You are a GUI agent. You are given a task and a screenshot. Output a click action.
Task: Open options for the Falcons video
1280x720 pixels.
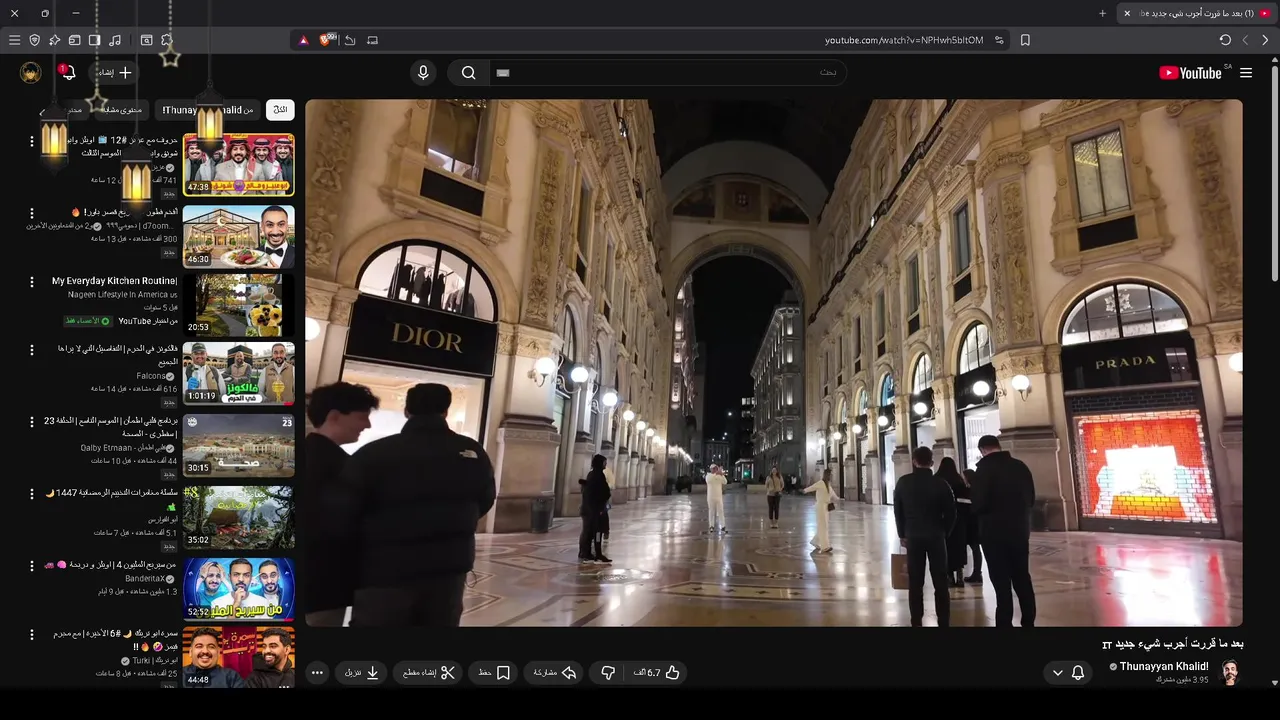pyautogui.click(x=32, y=350)
